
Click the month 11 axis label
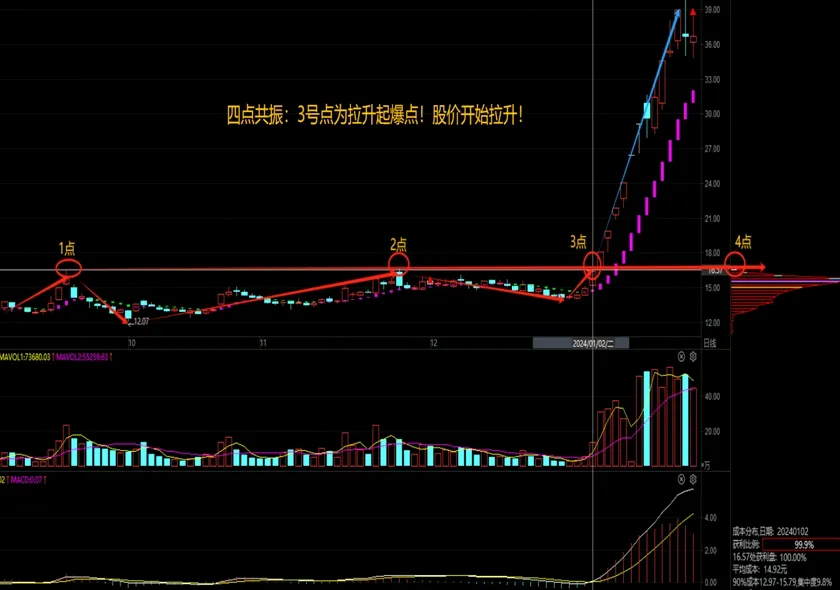pos(263,343)
